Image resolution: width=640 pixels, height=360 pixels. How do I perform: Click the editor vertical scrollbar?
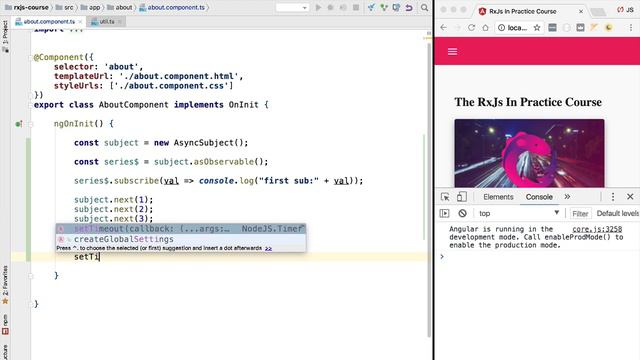[429, 190]
